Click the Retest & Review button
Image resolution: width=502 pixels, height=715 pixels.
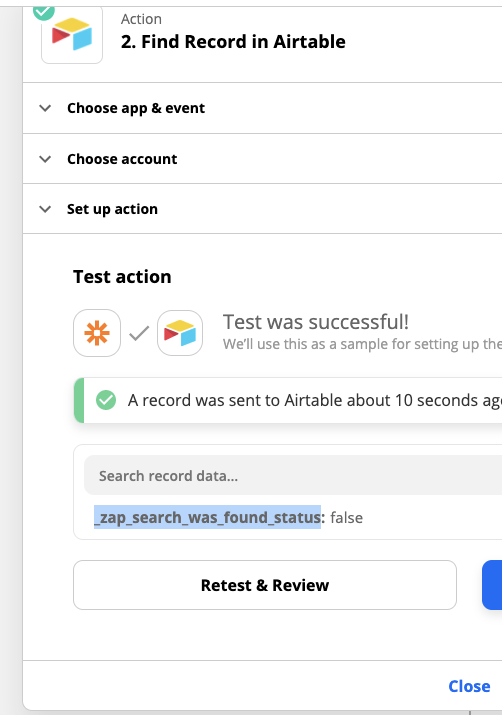click(x=265, y=585)
